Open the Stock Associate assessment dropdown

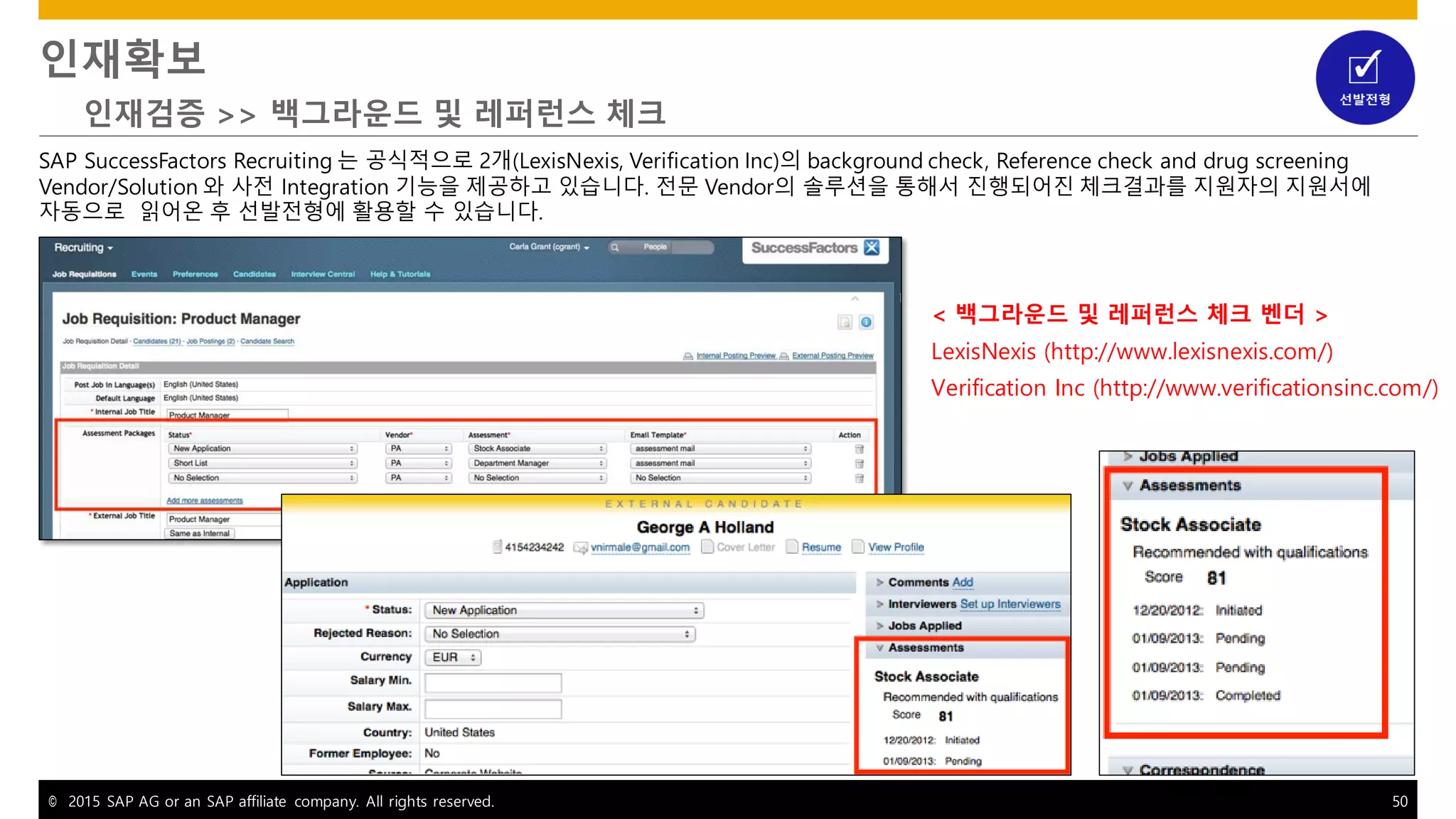tap(537, 449)
